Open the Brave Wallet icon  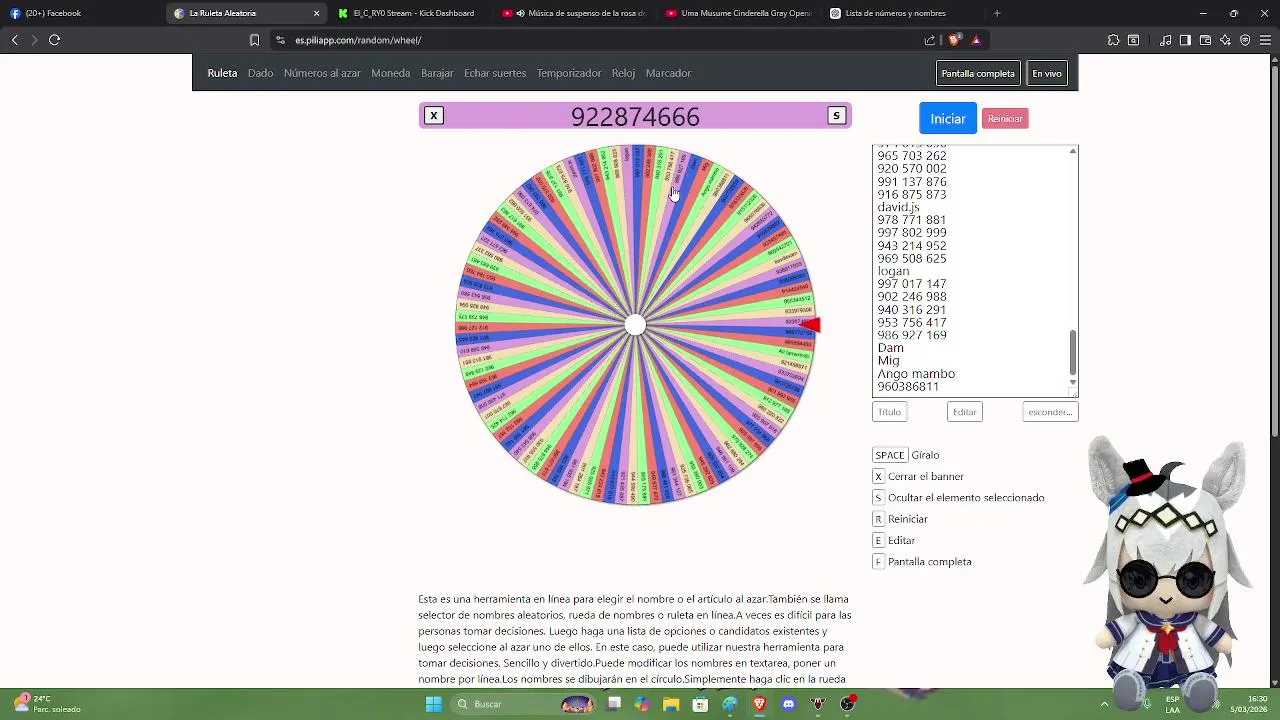point(1205,40)
